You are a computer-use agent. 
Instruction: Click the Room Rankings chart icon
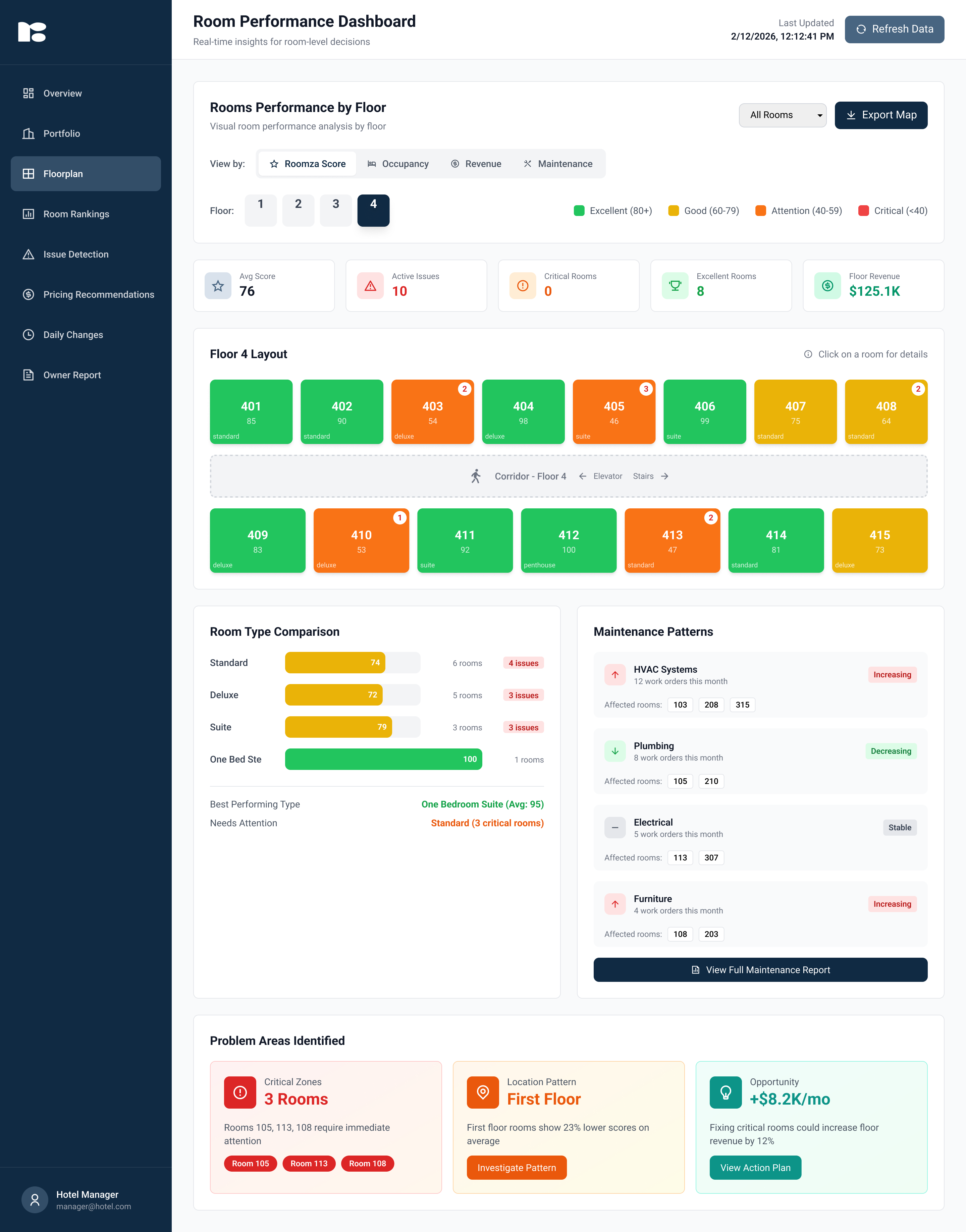(x=28, y=214)
